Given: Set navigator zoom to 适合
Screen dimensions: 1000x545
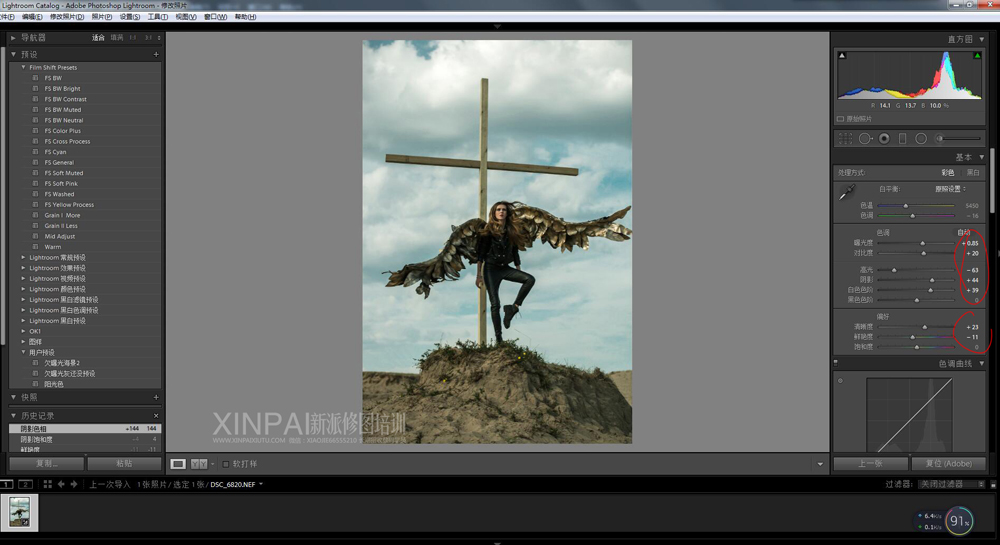Looking at the screenshot, I should 98,38.
